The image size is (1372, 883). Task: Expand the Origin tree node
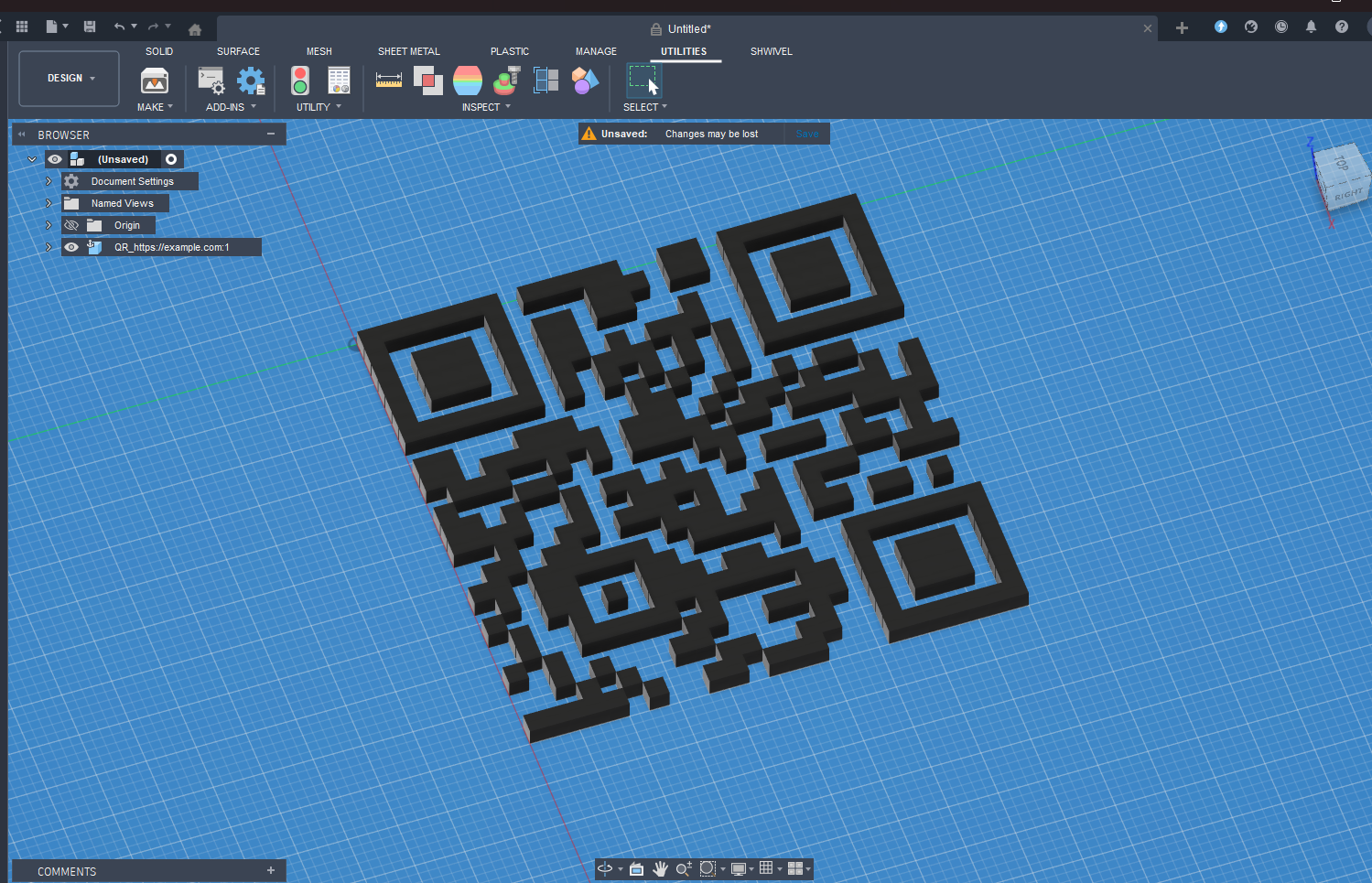tap(49, 225)
